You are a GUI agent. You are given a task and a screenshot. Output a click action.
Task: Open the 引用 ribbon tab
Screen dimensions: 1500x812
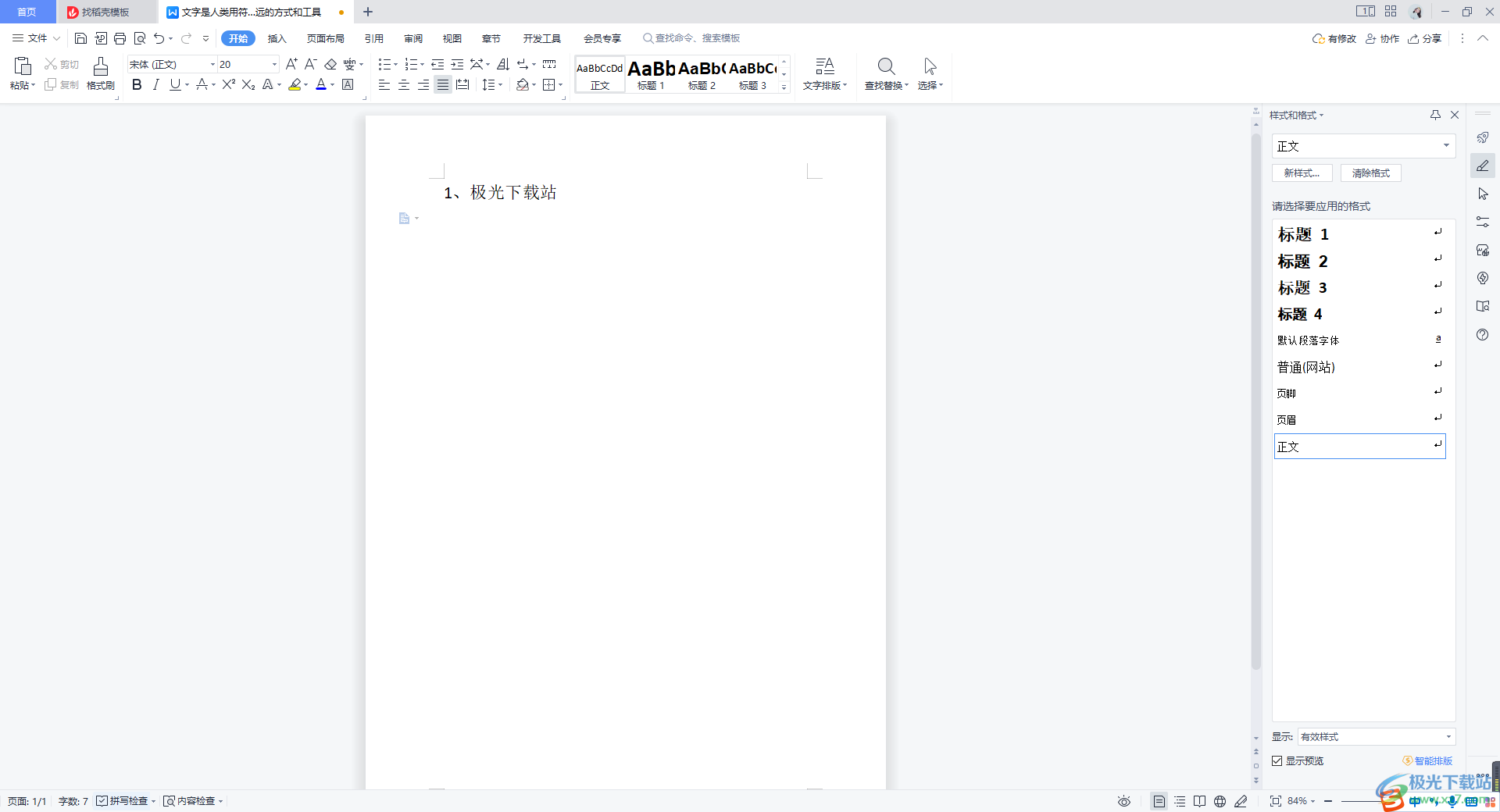point(374,38)
